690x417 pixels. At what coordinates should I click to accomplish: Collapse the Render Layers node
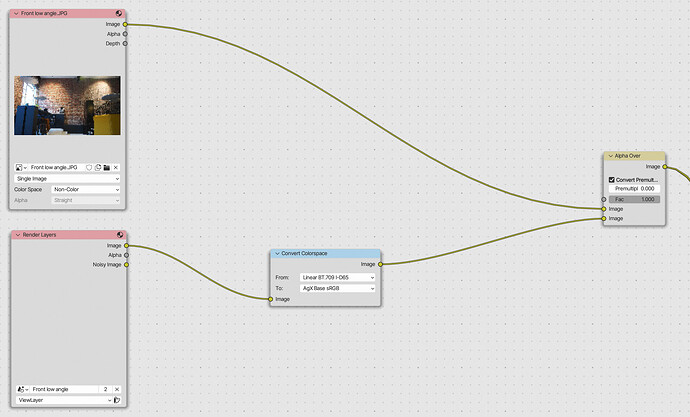click(x=18, y=235)
